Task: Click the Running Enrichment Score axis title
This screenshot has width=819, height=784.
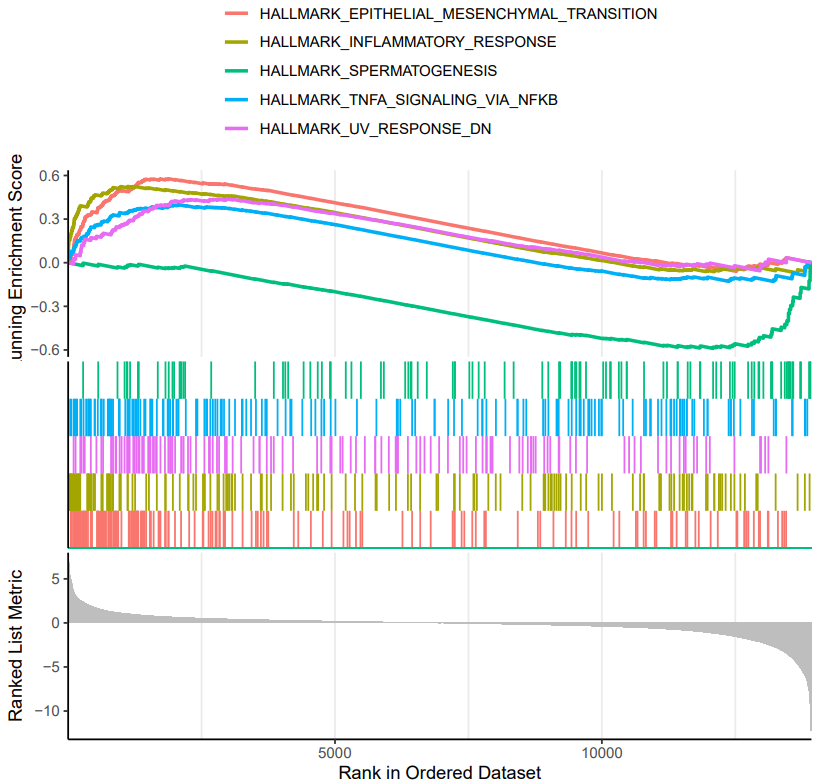Action: pyautogui.click(x=15, y=257)
